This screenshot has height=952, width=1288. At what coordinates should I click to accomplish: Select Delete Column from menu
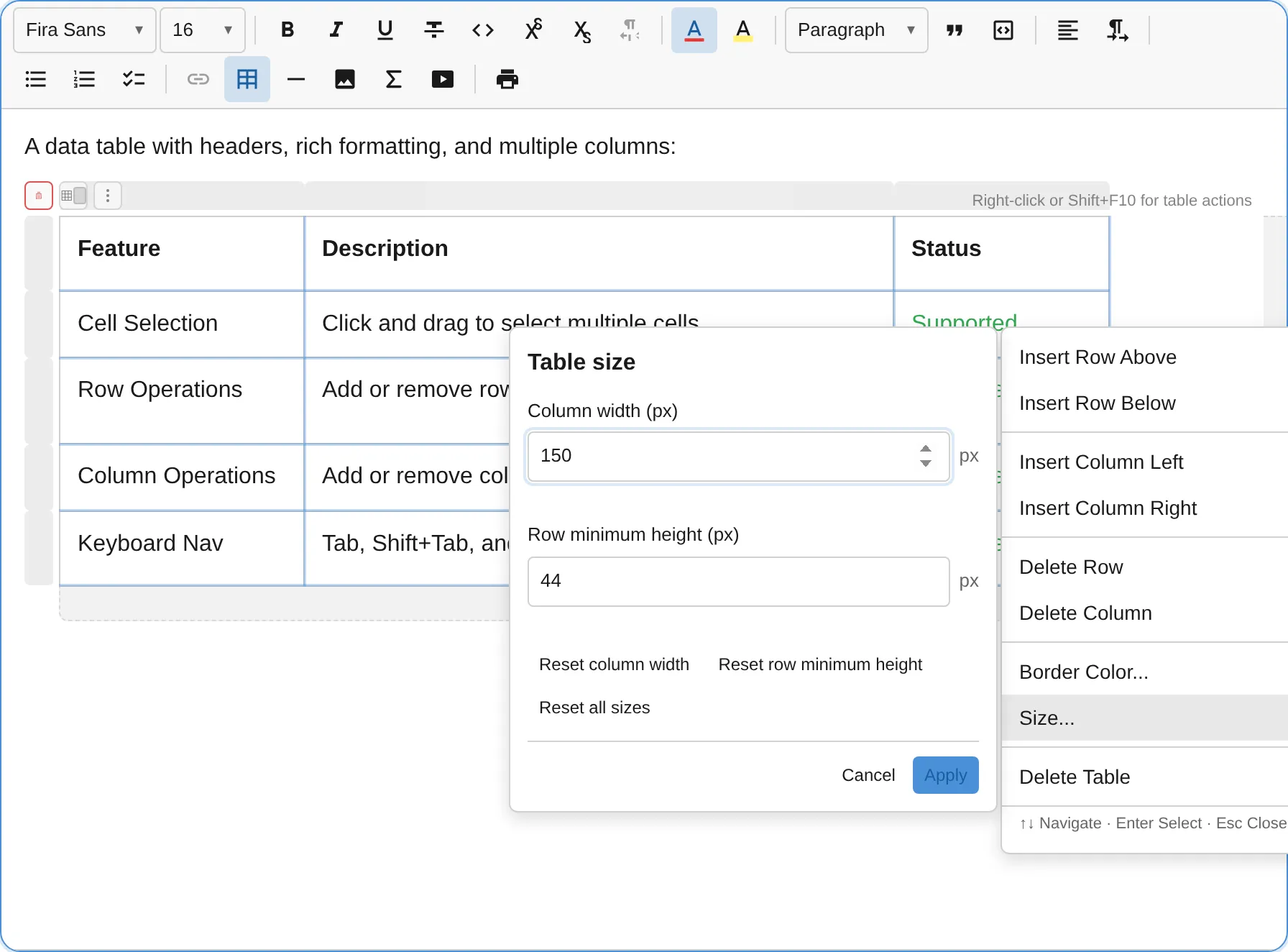pyautogui.click(x=1144, y=613)
